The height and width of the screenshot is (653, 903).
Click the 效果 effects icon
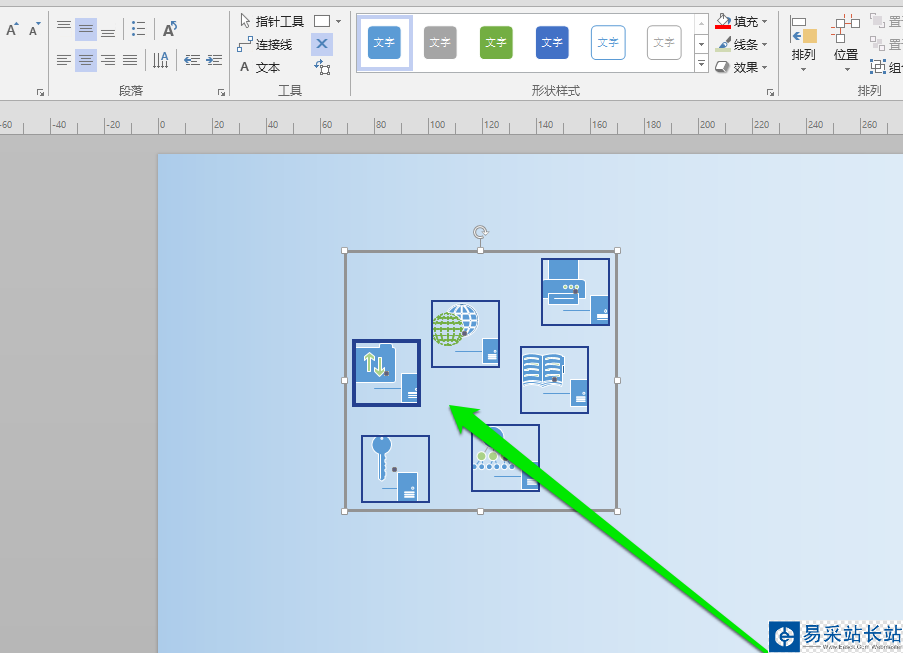[x=723, y=67]
